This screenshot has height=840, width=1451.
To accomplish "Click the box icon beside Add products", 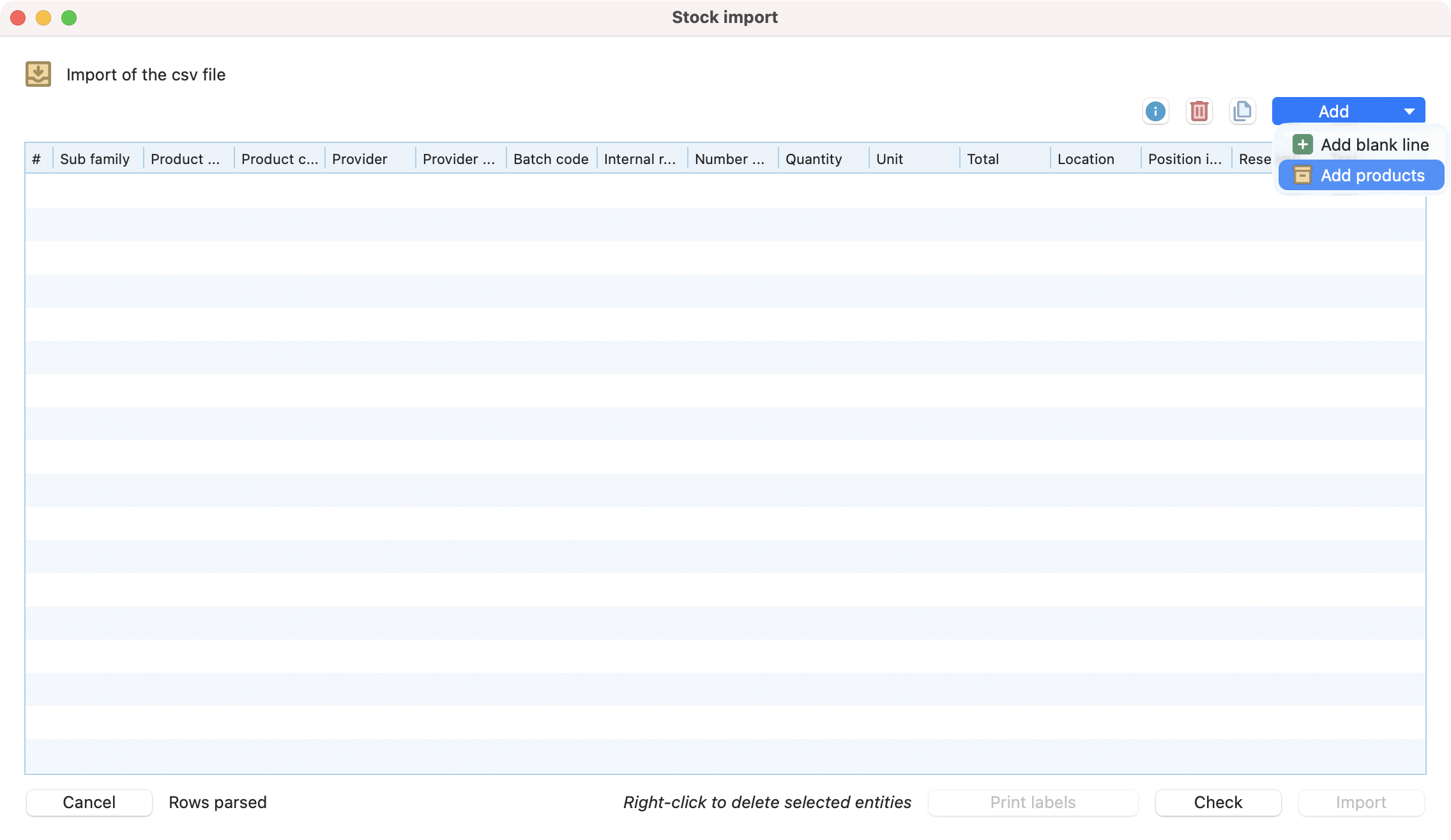I will click(x=1302, y=176).
